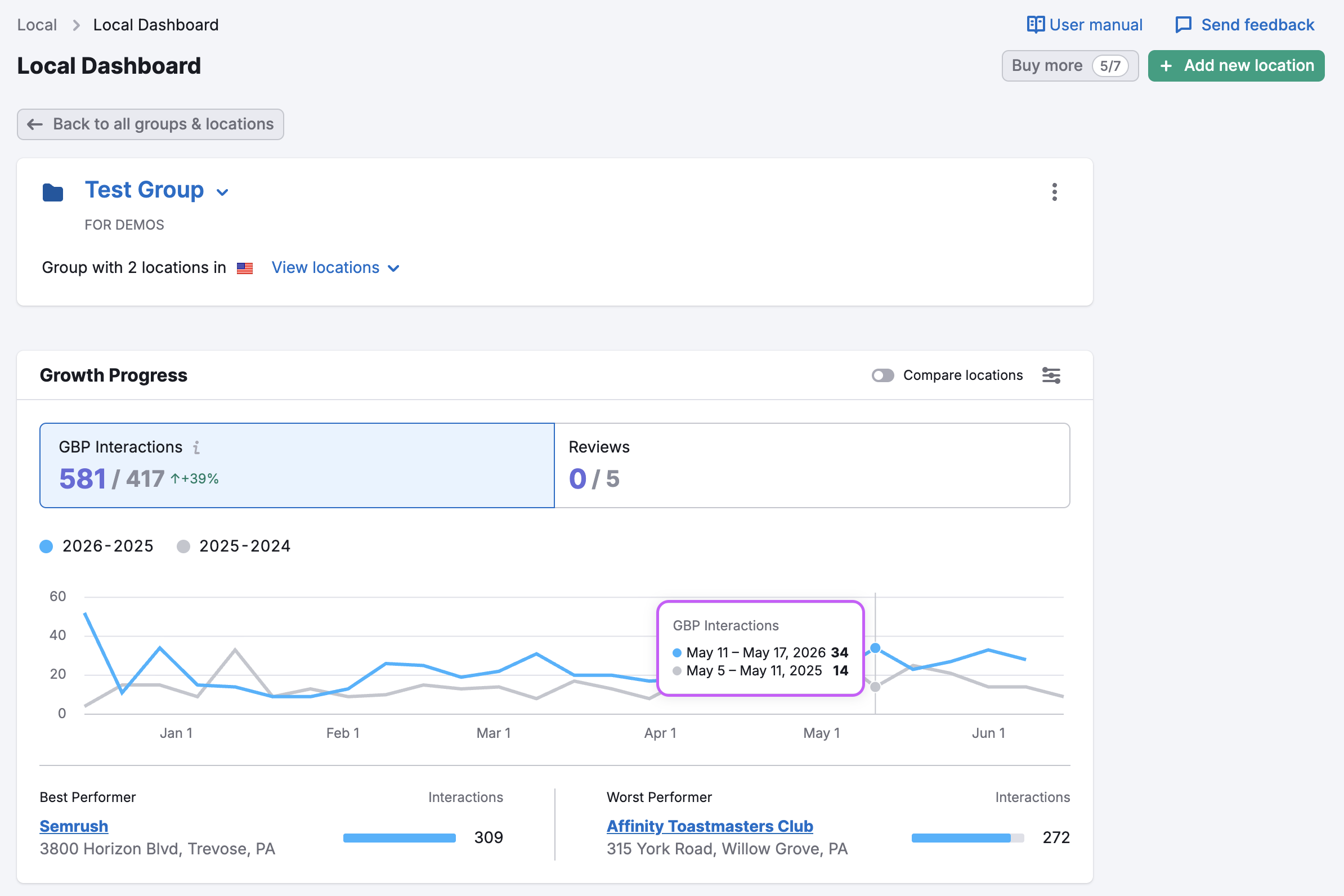
Task: Toggle the 2025-2024 legend series
Action: 234,546
